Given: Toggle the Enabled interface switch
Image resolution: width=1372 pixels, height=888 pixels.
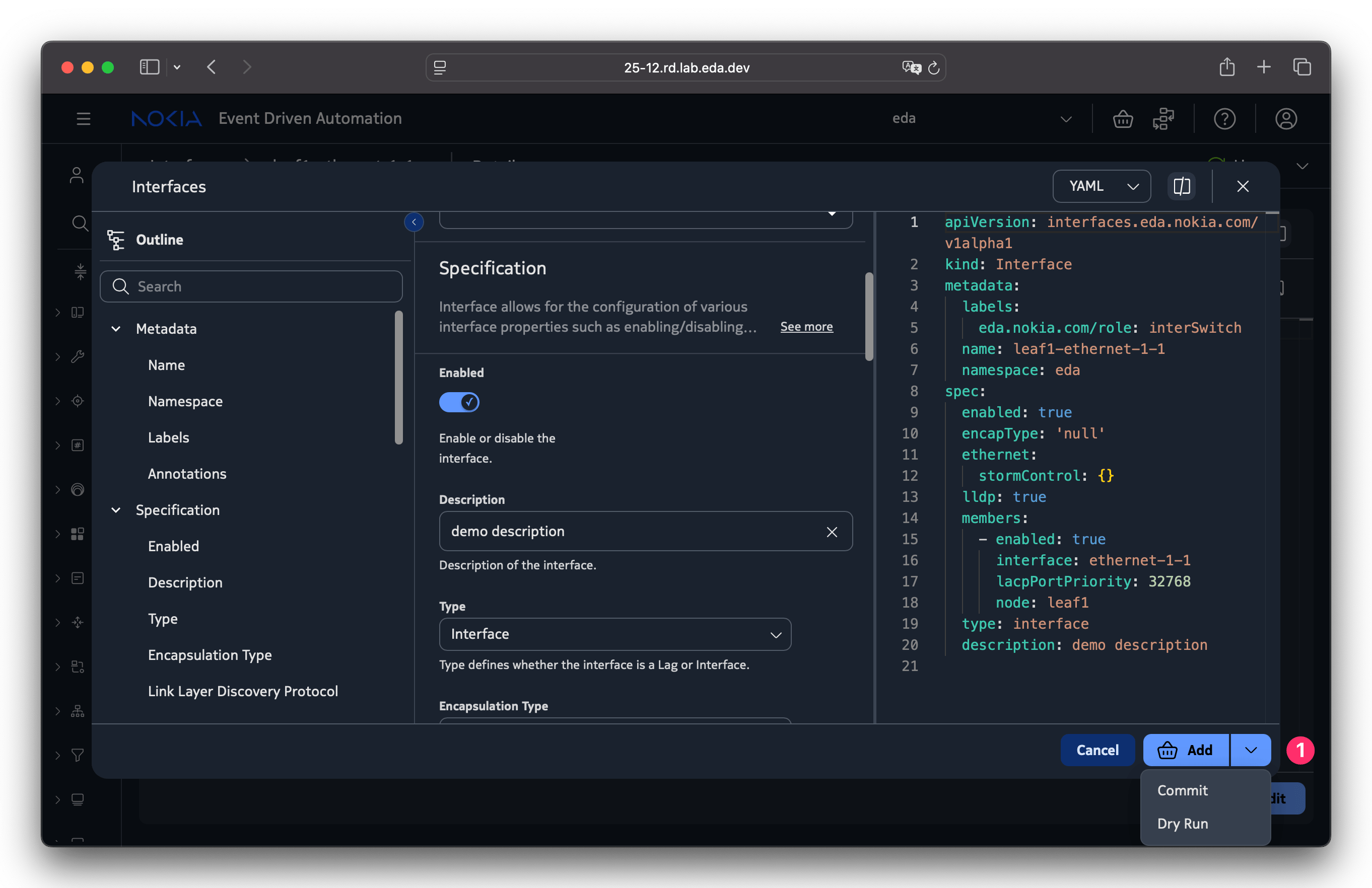Looking at the screenshot, I should [x=459, y=402].
